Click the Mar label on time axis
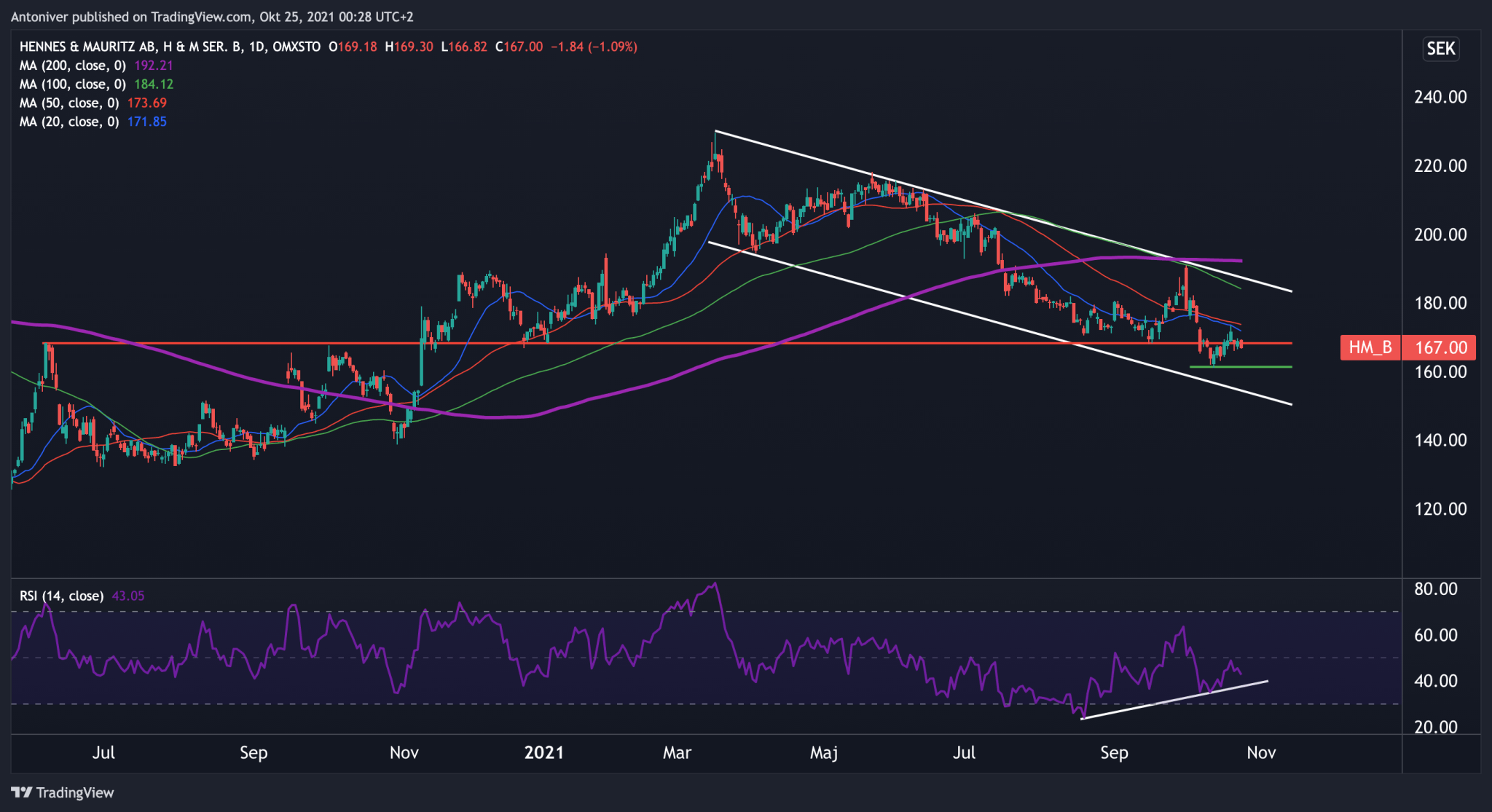The width and height of the screenshot is (1492, 812). (676, 752)
